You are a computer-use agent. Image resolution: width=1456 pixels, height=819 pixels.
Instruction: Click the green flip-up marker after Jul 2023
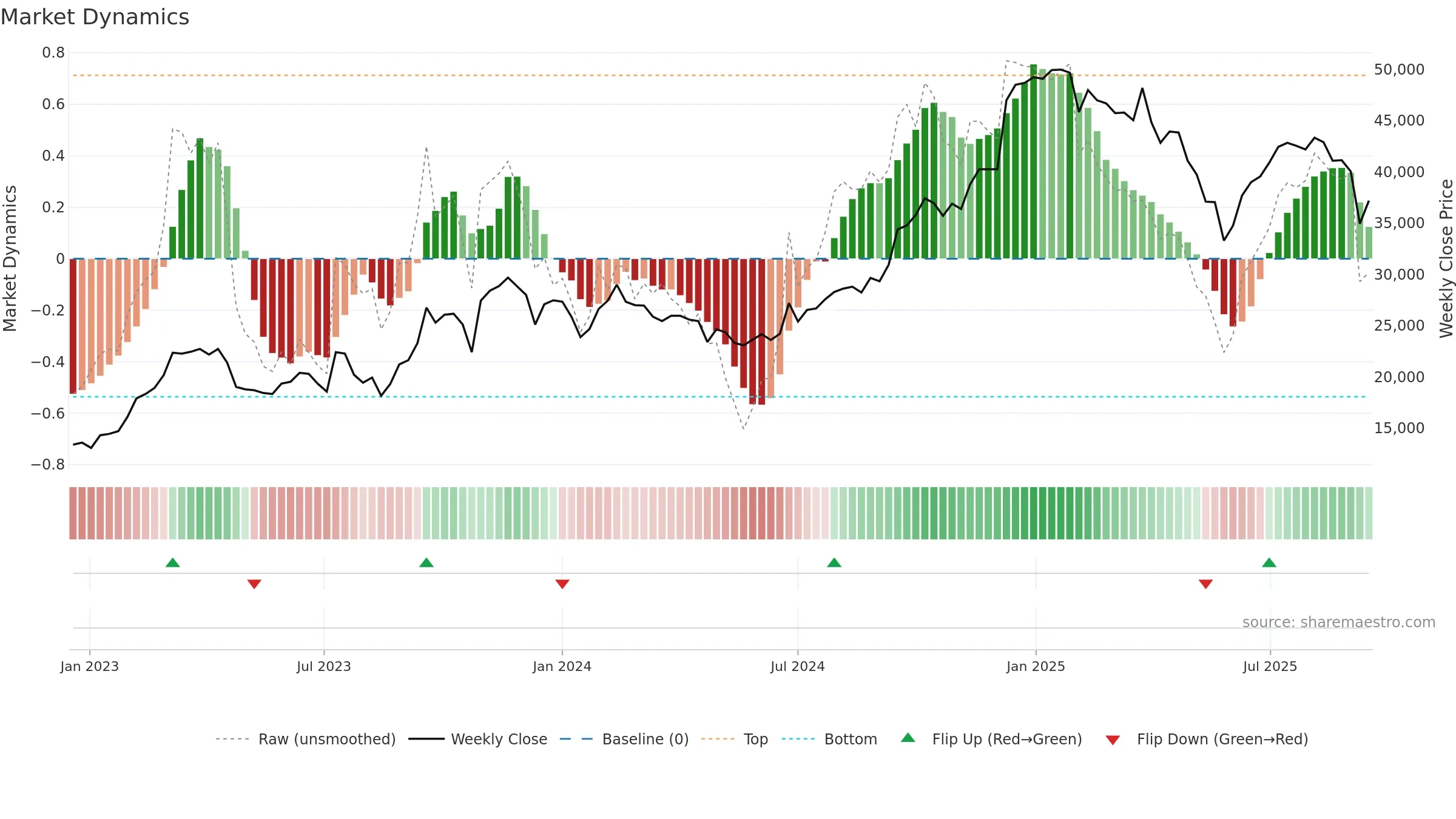tap(426, 562)
